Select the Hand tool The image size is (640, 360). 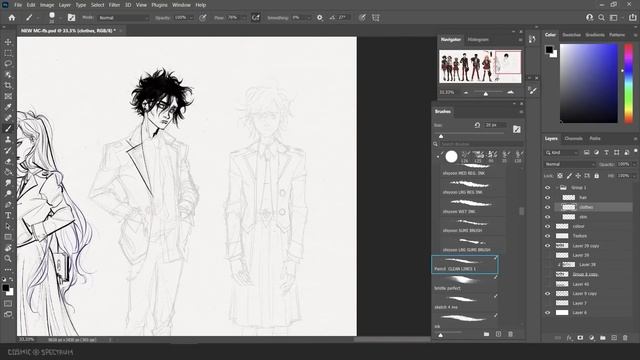click(8, 248)
